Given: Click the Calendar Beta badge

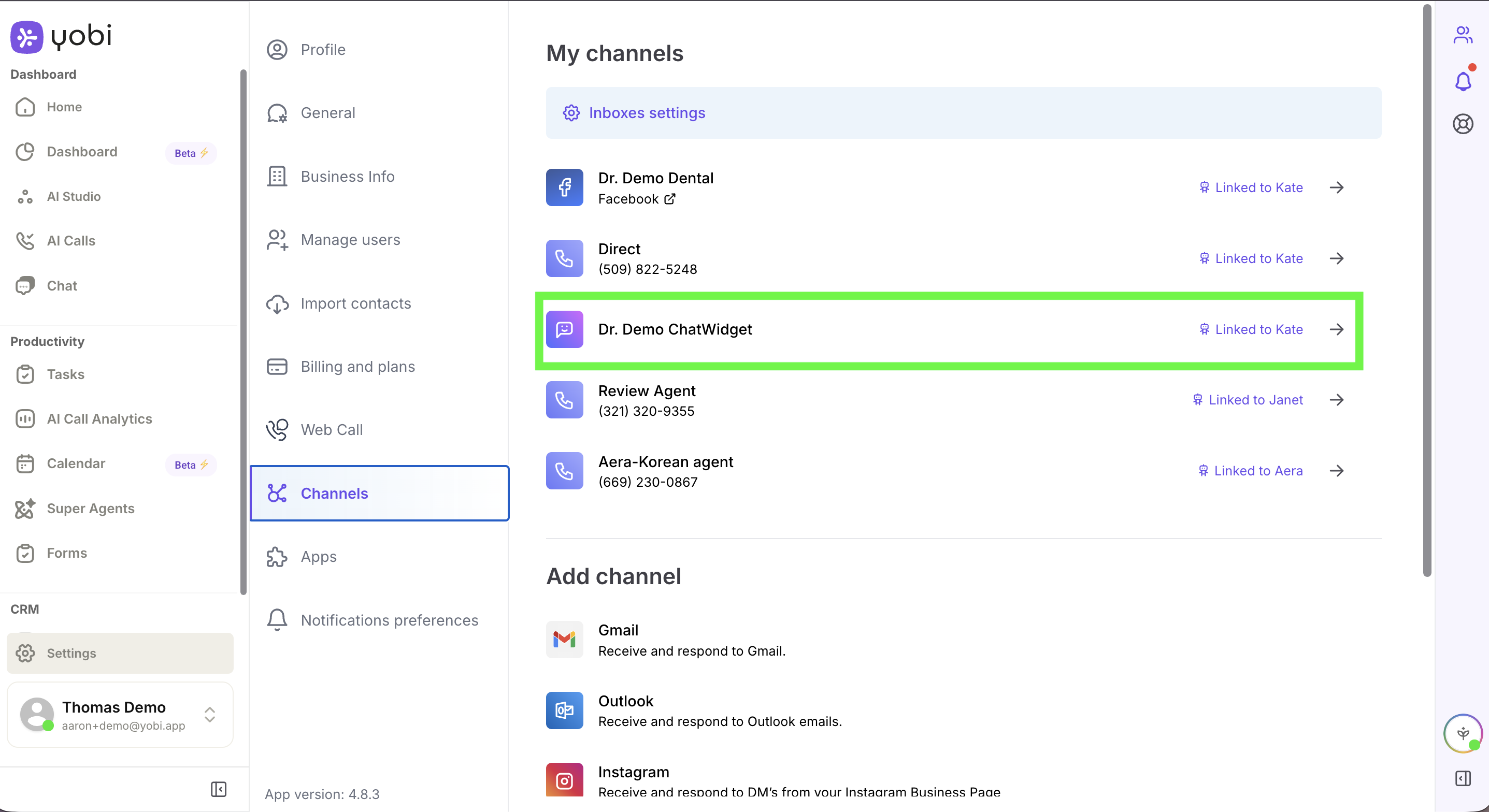Looking at the screenshot, I should [191, 465].
